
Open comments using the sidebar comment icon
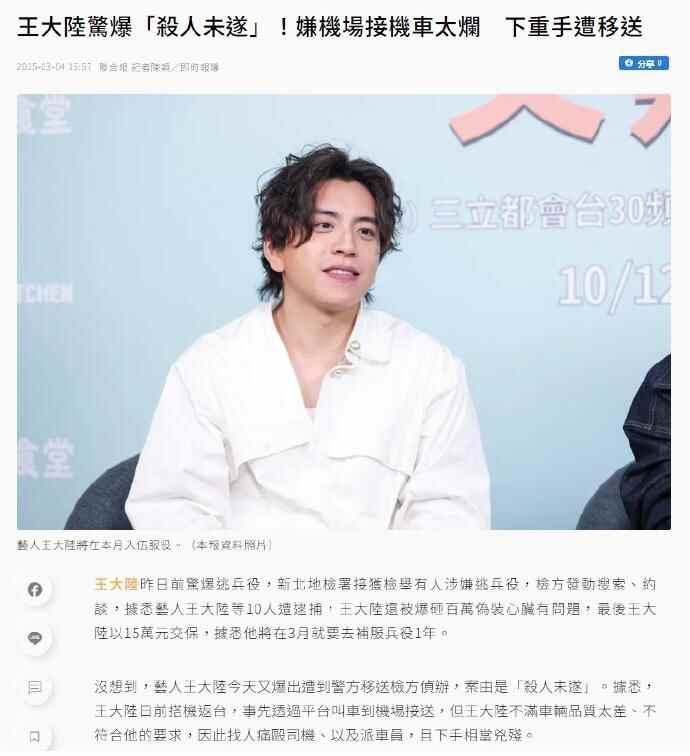coord(35,688)
